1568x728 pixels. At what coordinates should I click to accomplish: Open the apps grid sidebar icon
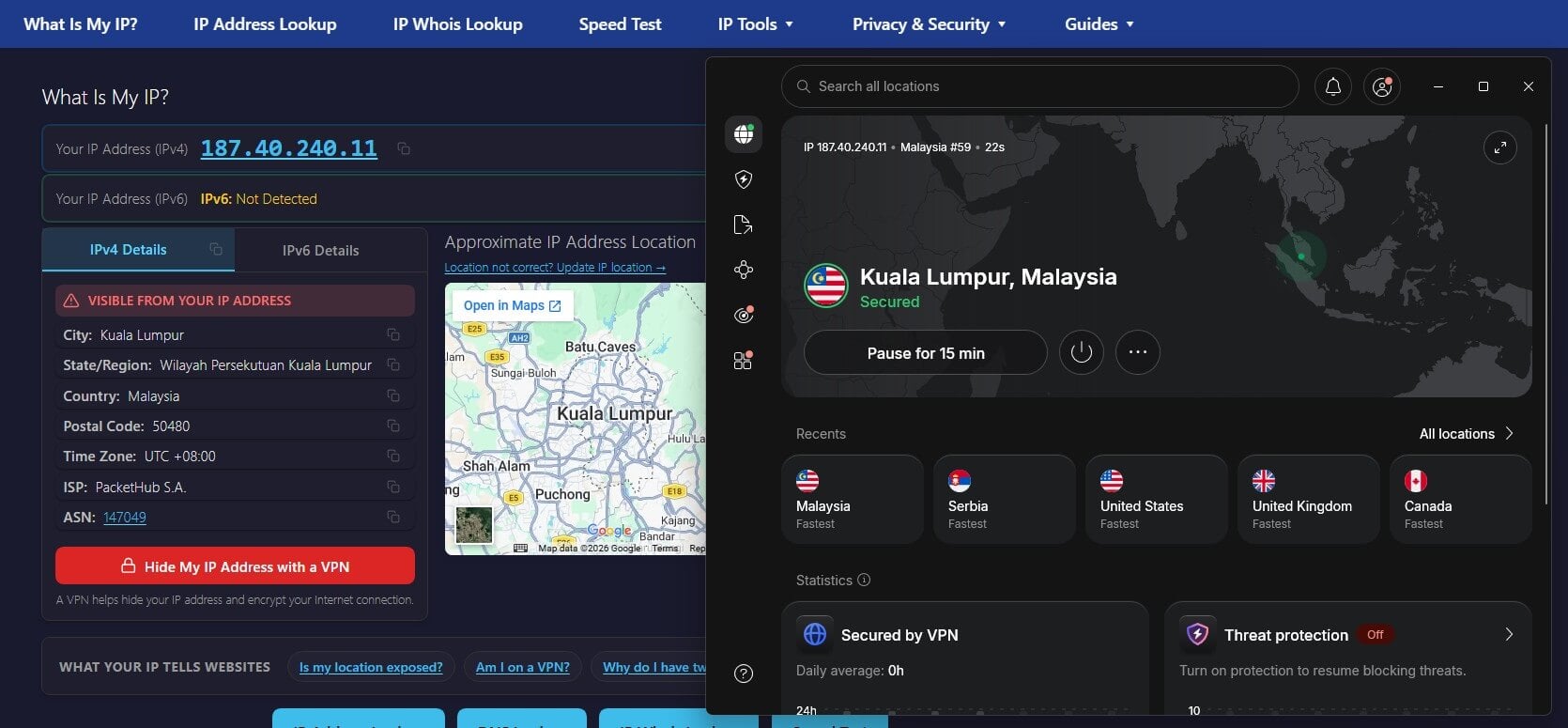744,360
